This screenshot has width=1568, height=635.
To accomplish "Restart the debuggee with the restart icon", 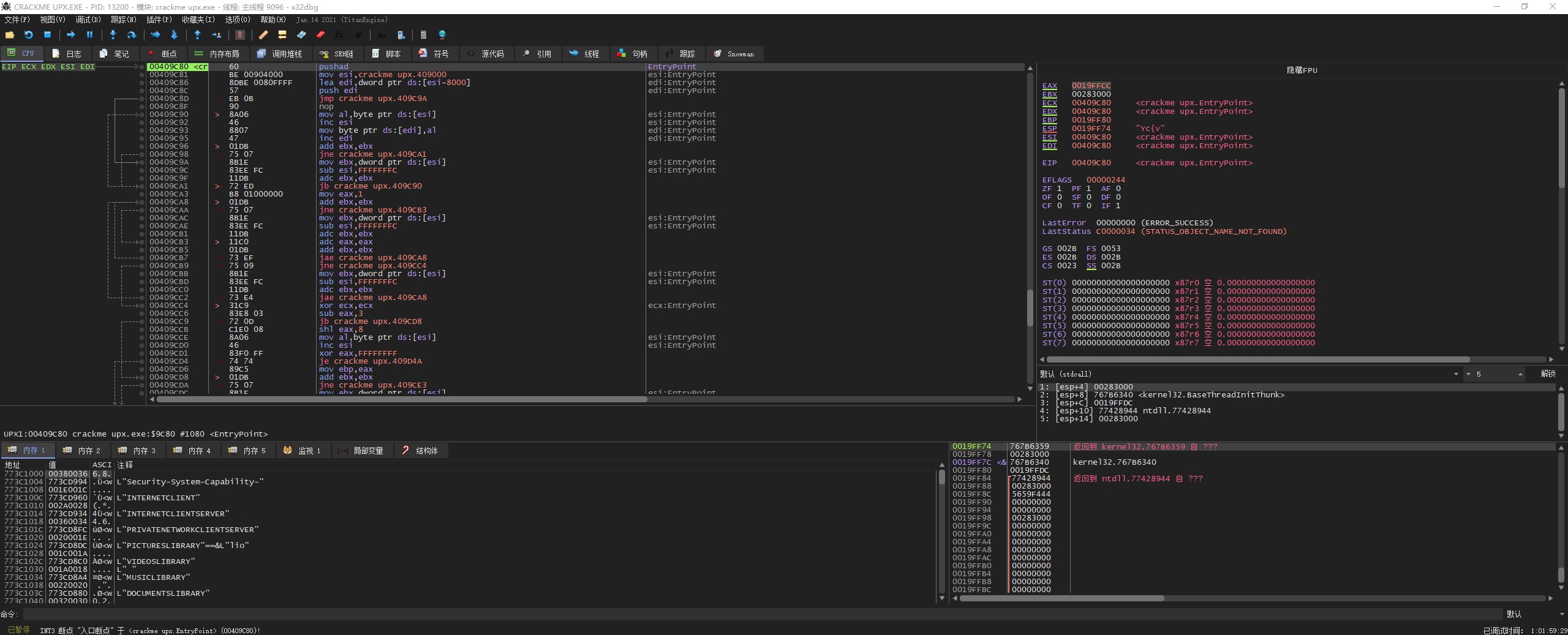I will (28, 36).
